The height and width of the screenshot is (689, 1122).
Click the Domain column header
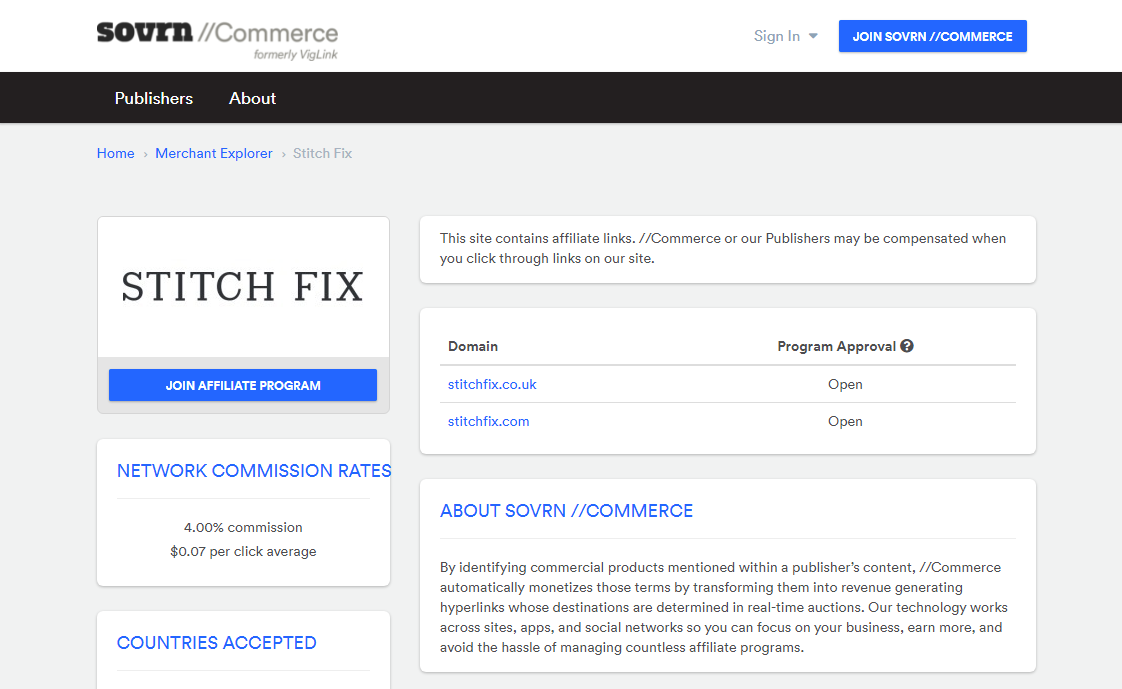pos(473,346)
